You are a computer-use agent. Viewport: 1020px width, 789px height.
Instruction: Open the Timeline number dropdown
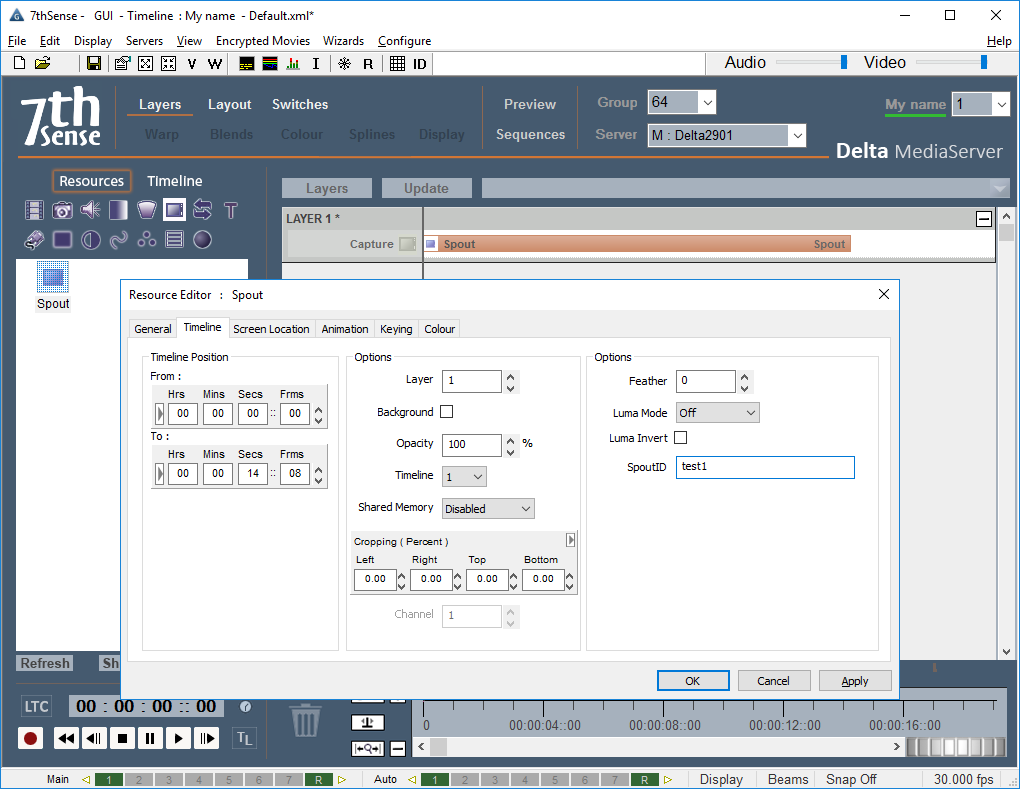[464, 477]
